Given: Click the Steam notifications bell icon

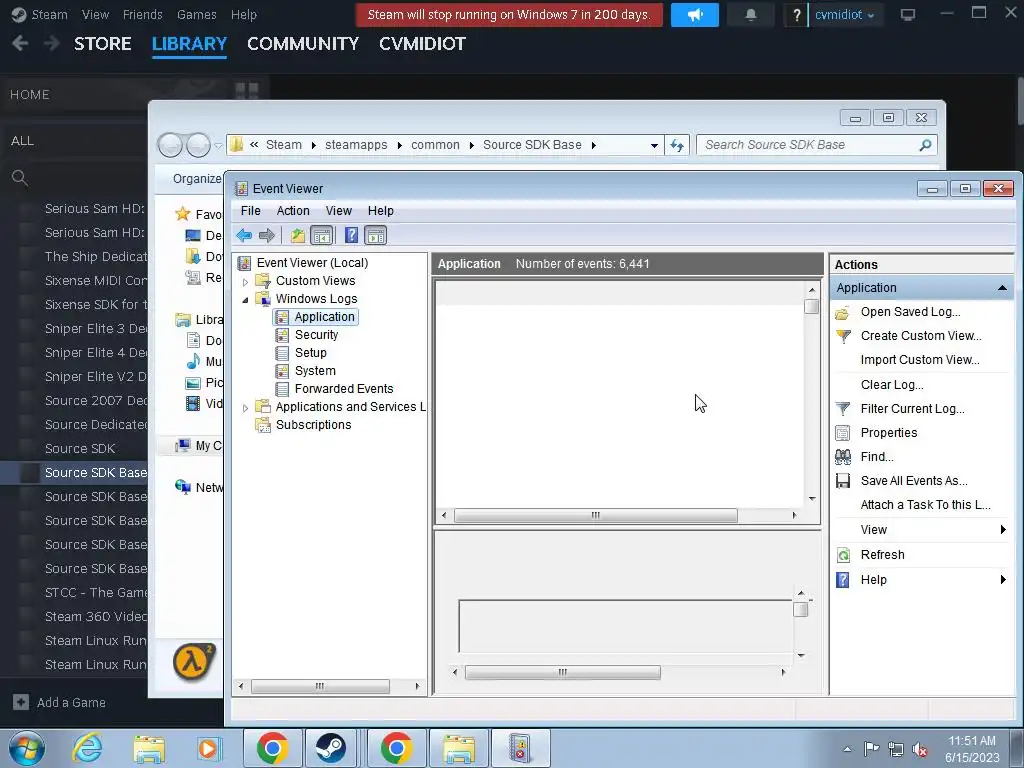Looking at the screenshot, I should [751, 14].
